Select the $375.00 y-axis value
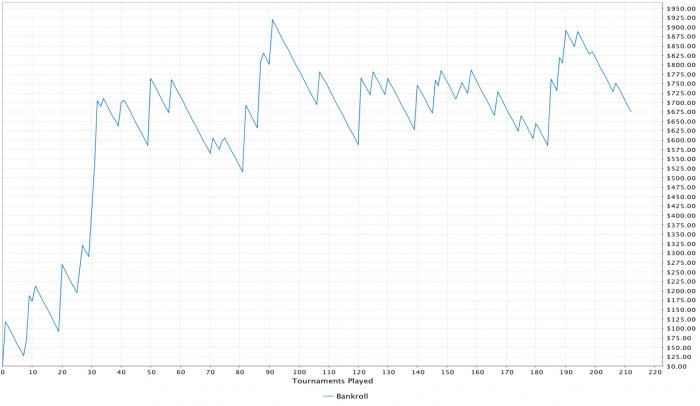700x406 pixels. coord(681,225)
